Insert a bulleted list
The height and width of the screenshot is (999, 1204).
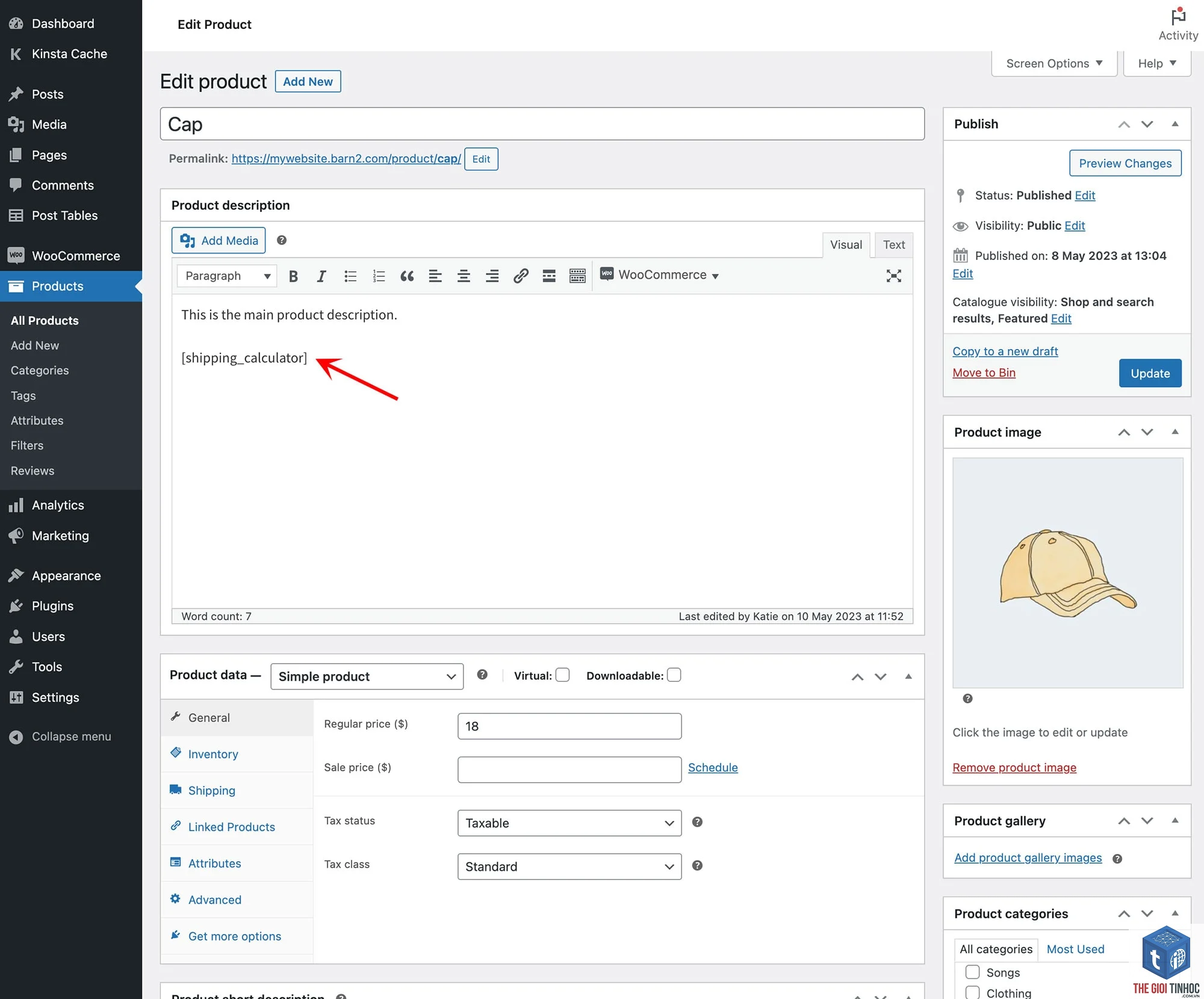350,276
